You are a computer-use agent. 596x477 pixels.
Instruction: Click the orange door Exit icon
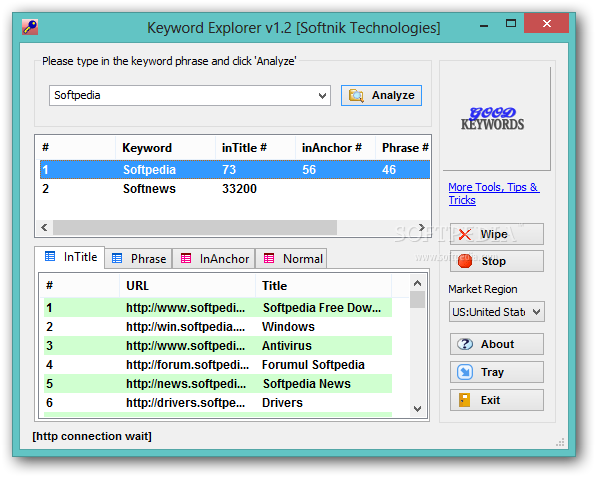[x=464, y=400]
